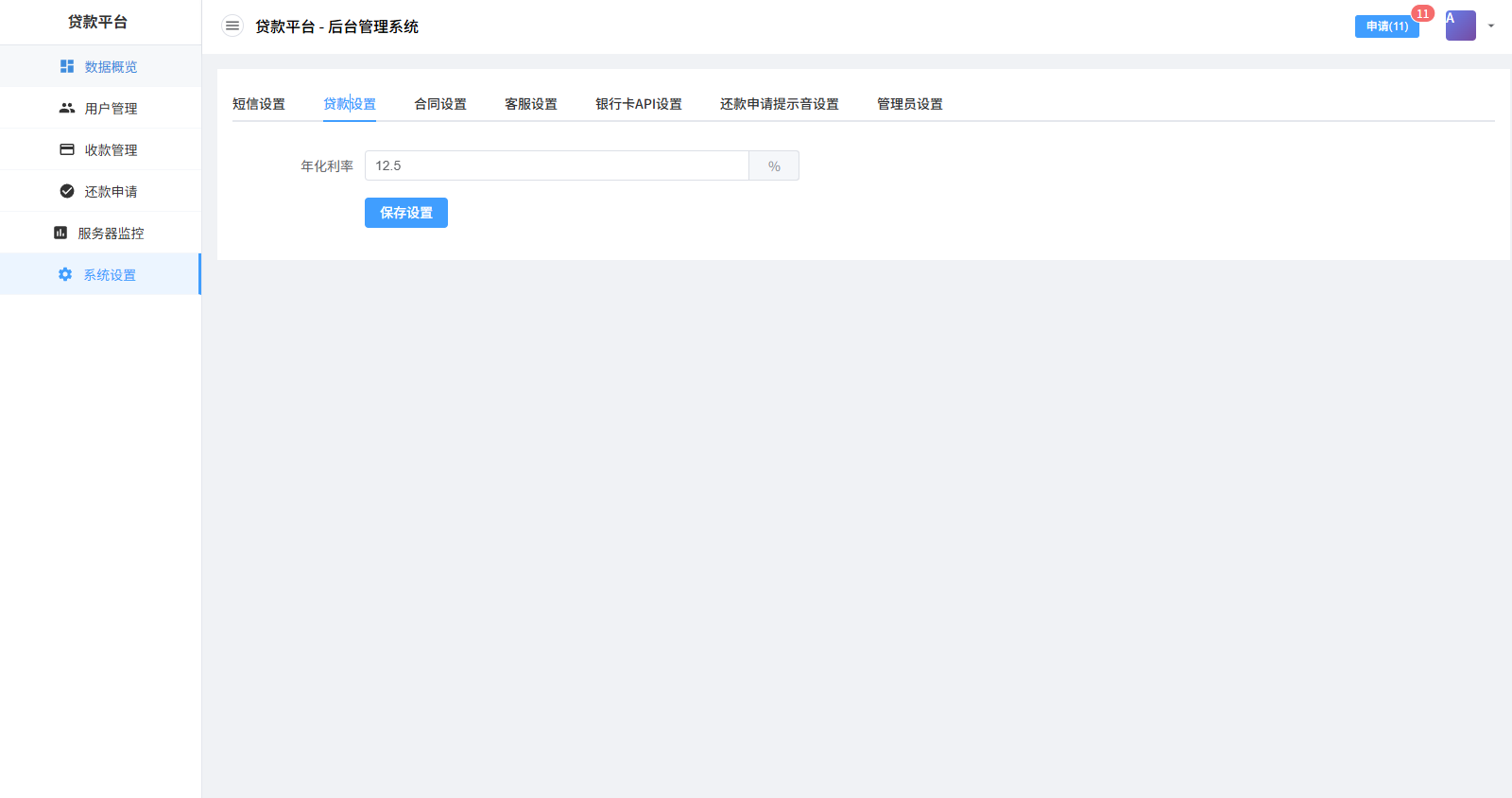
Task: Switch to the 短信设置 tab
Action: pyautogui.click(x=259, y=104)
